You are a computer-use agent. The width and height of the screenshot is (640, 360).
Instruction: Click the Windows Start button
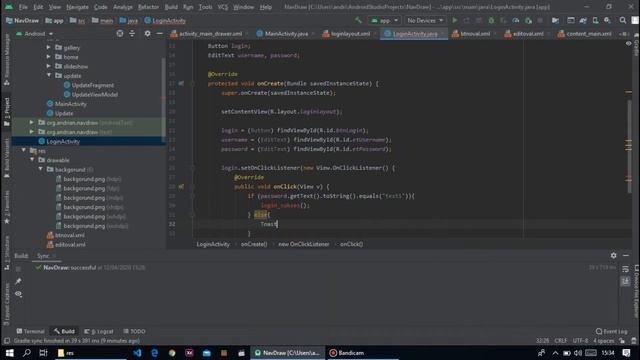point(9,353)
